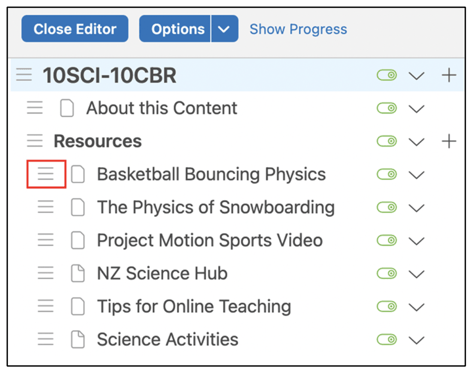Image resolution: width=473 pixels, height=375 pixels.
Task: Toggle visibility switch for NZ Science Hub
Action: click(387, 273)
